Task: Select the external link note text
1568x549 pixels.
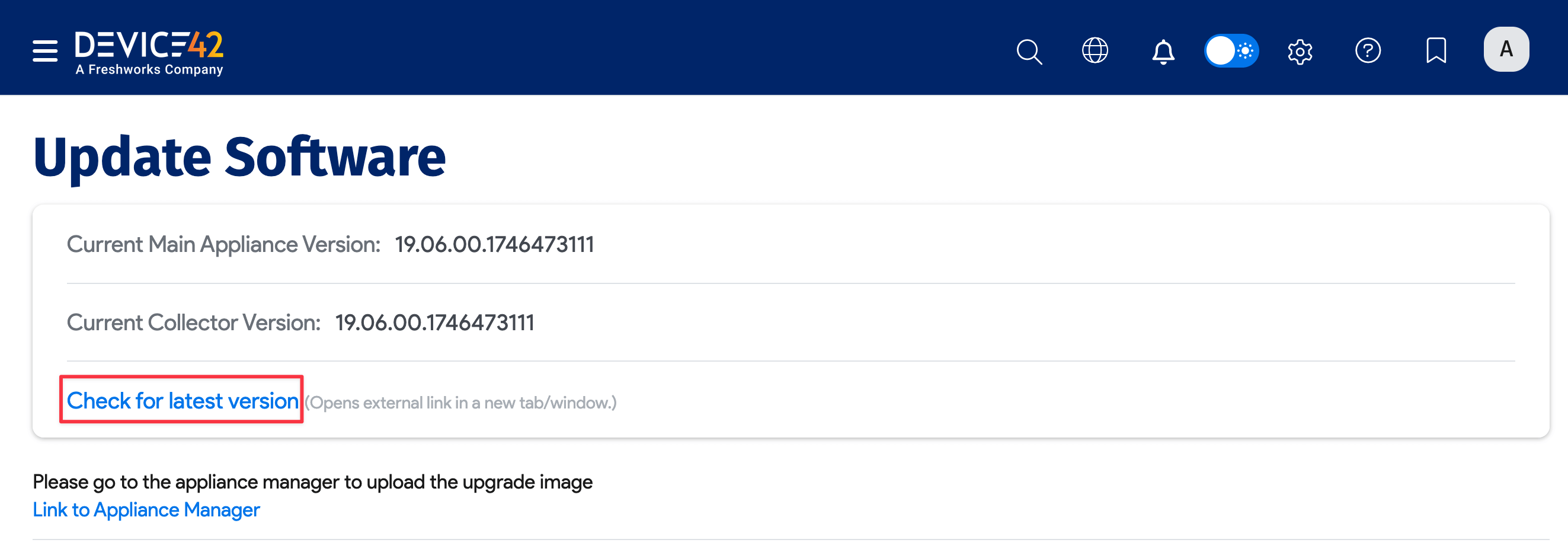Action: pos(462,403)
